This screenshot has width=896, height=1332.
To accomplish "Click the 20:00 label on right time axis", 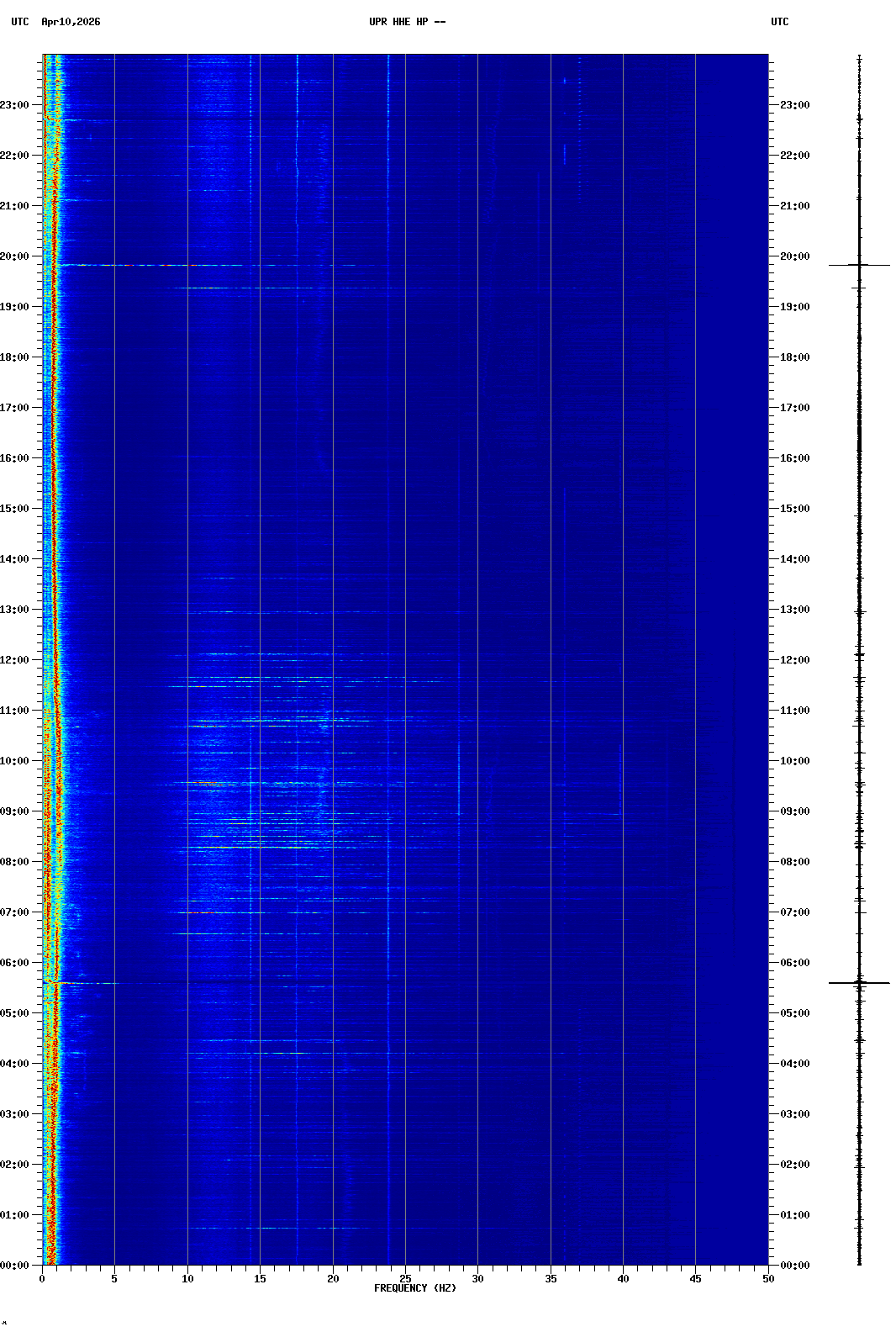I will click(x=794, y=256).
